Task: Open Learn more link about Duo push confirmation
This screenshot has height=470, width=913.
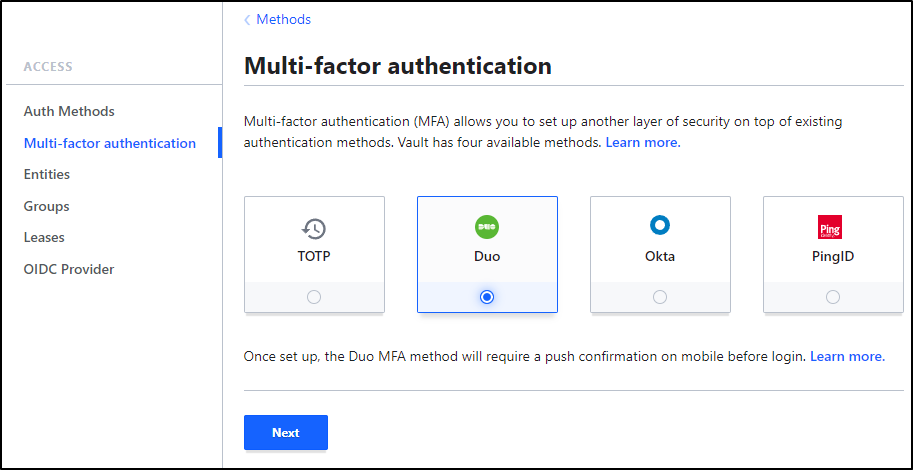Action: pos(847,356)
